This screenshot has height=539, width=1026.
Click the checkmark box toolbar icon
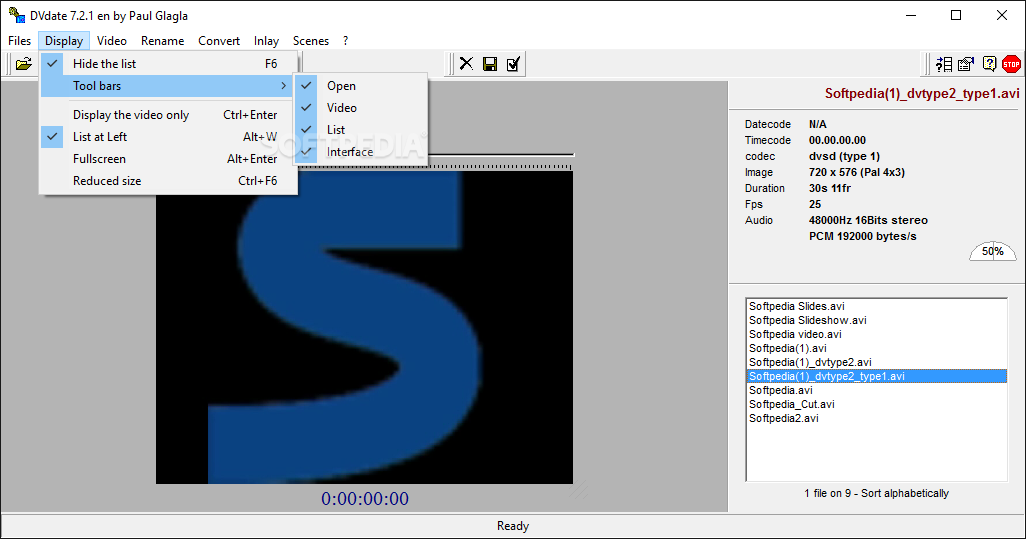pyautogui.click(x=513, y=64)
